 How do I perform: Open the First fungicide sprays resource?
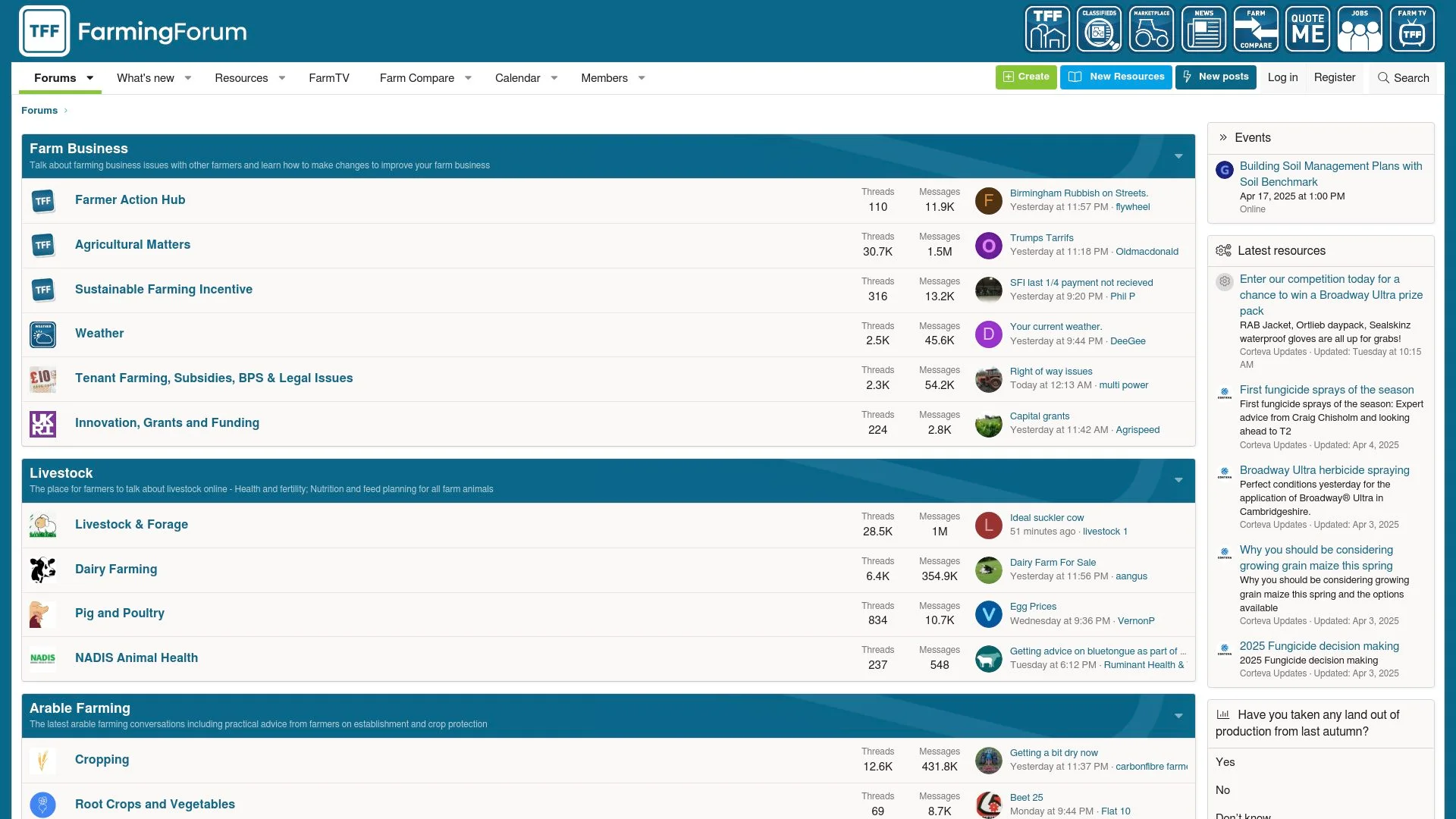point(1327,390)
